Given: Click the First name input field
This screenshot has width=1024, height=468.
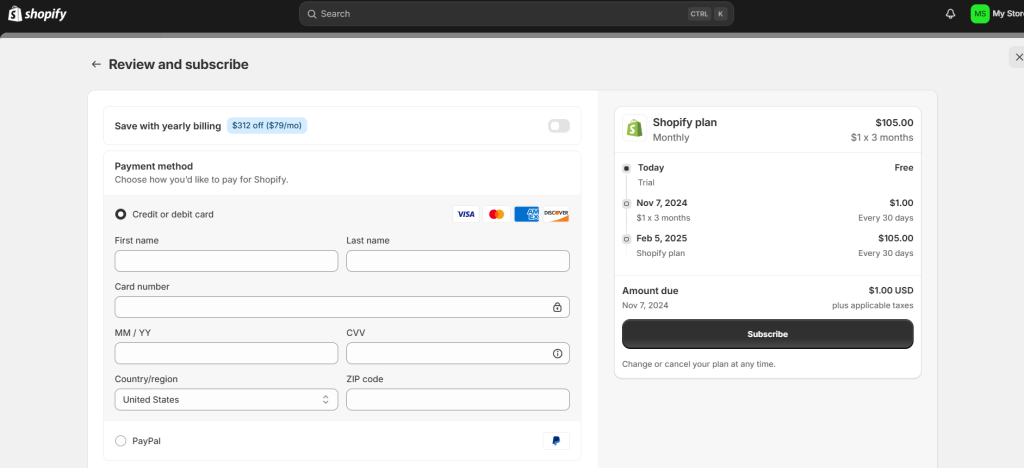Looking at the screenshot, I should pyautogui.click(x=227, y=261).
